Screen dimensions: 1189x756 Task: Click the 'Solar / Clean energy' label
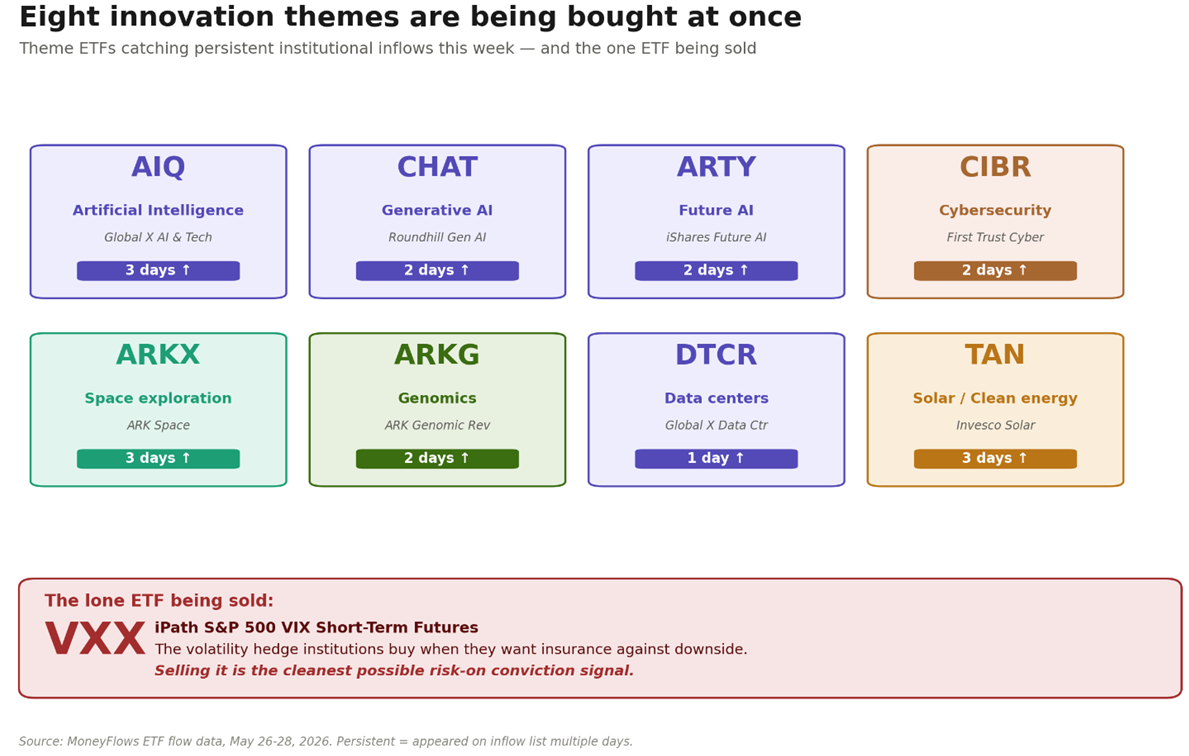(995, 398)
